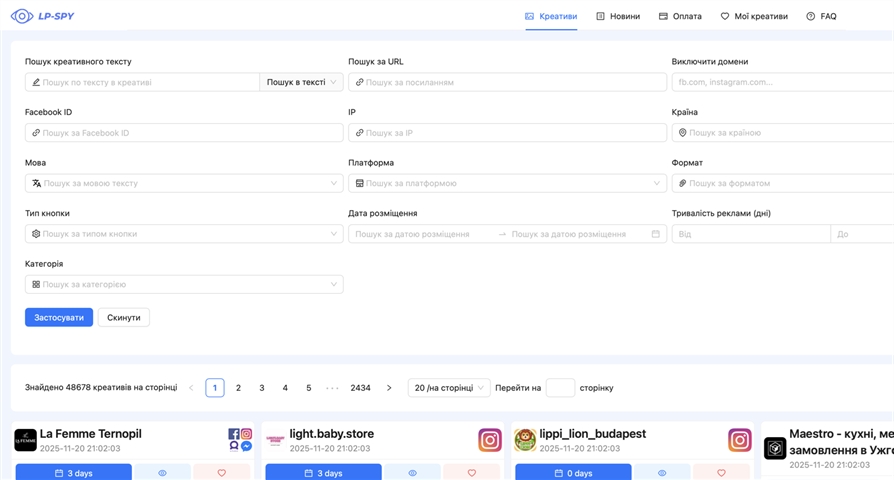The height and width of the screenshot is (480, 894).
Task: Click Instagram icon on light.baby.store card
Action: 489,440
